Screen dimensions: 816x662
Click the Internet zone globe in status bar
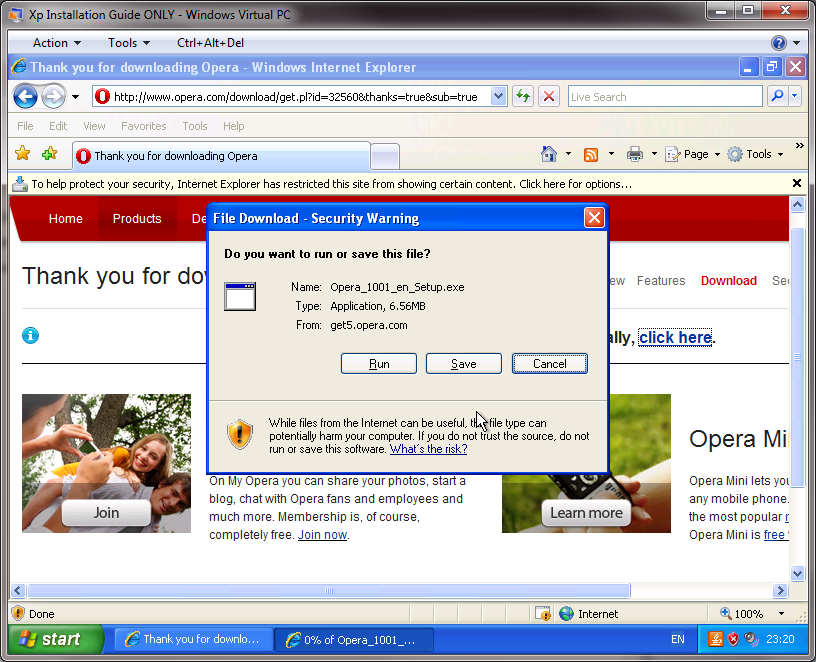[566, 614]
